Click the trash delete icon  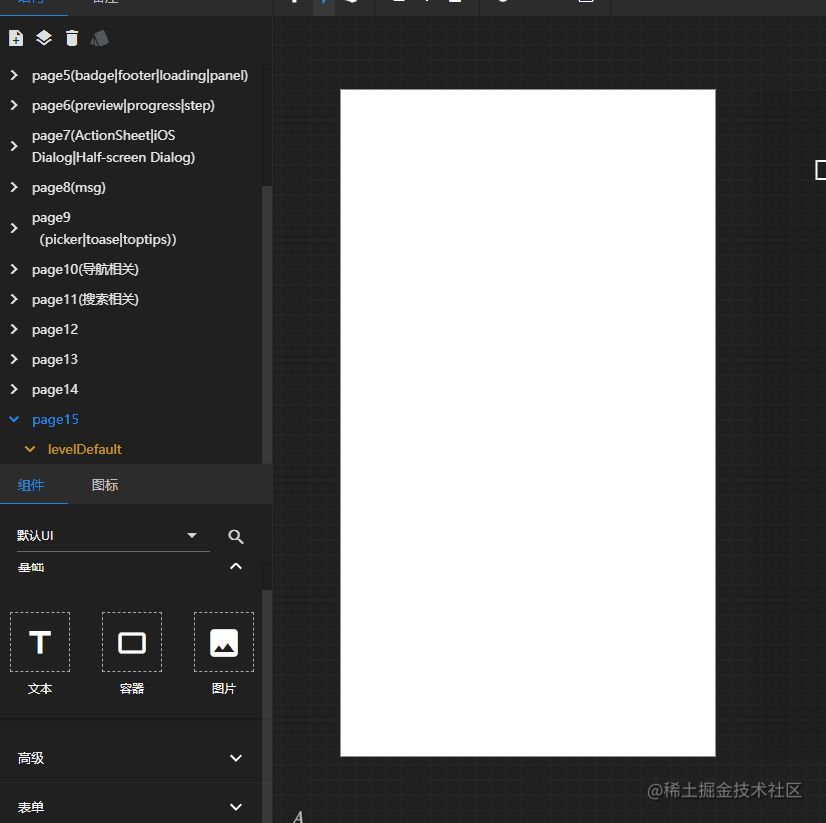(x=72, y=38)
